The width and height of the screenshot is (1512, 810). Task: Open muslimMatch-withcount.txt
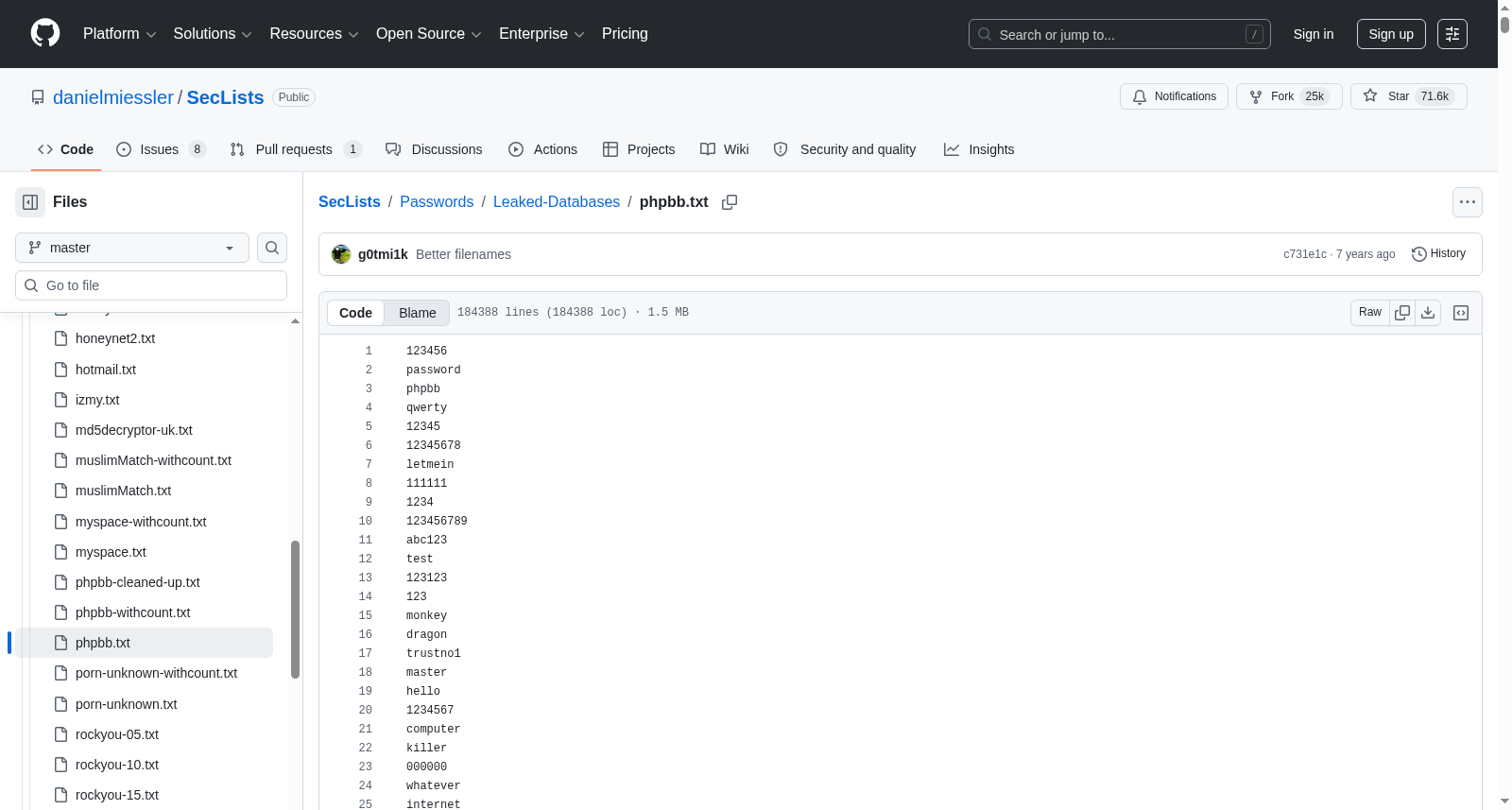click(x=152, y=460)
